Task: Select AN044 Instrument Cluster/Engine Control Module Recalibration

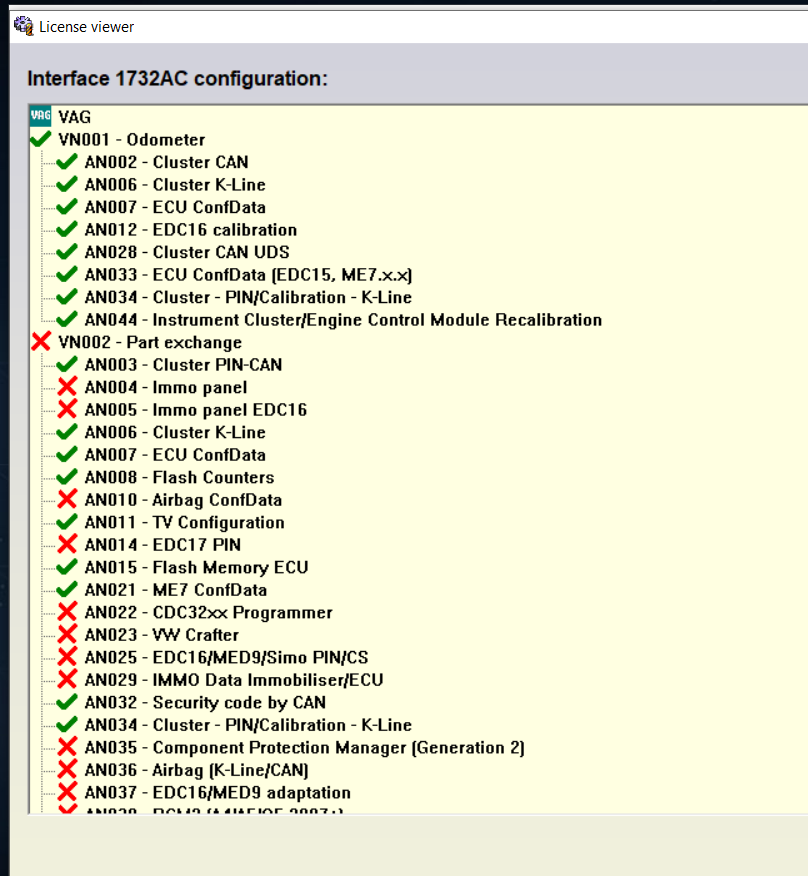Action: (343, 320)
